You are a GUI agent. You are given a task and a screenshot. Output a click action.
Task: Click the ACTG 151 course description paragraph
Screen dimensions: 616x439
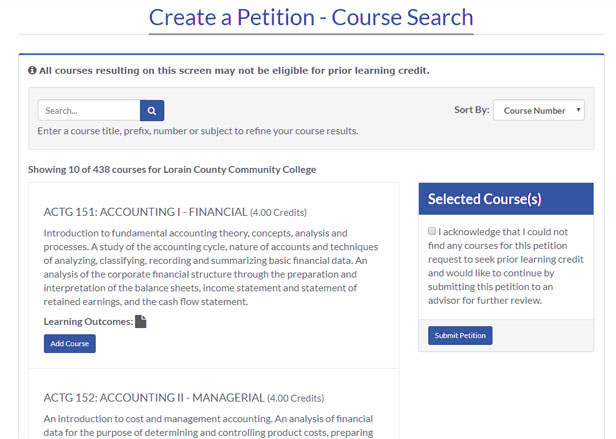pyautogui.click(x=211, y=267)
